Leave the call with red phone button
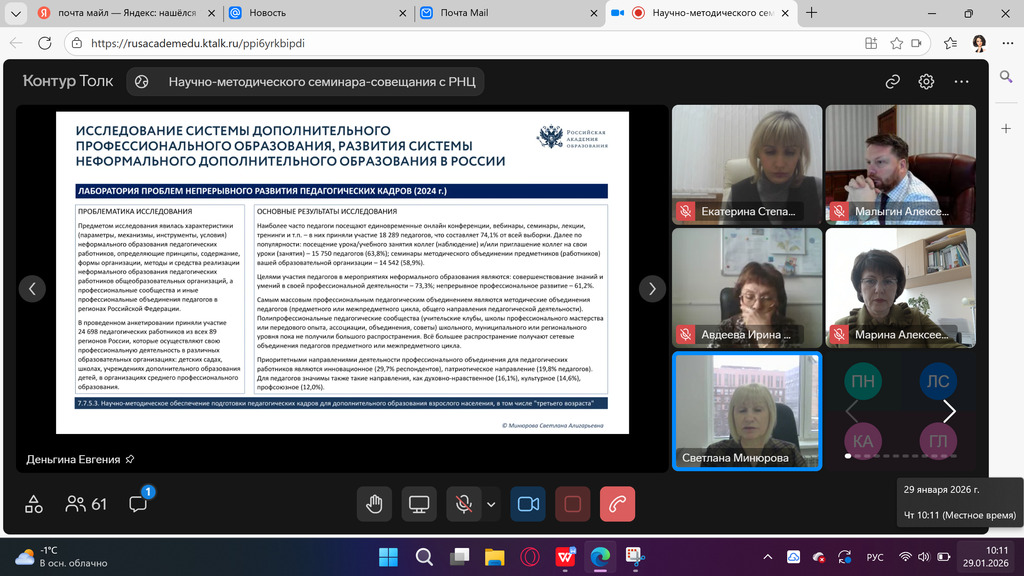The height and width of the screenshot is (576, 1024). 617,504
